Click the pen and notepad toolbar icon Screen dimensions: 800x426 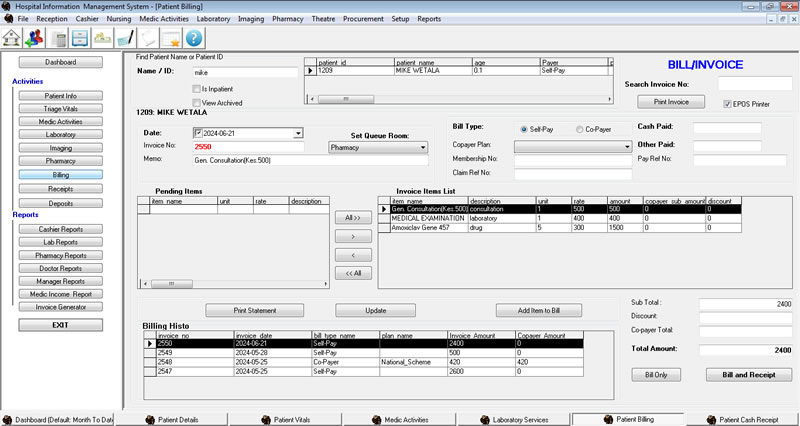pyautogui.click(x=126, y=38)
